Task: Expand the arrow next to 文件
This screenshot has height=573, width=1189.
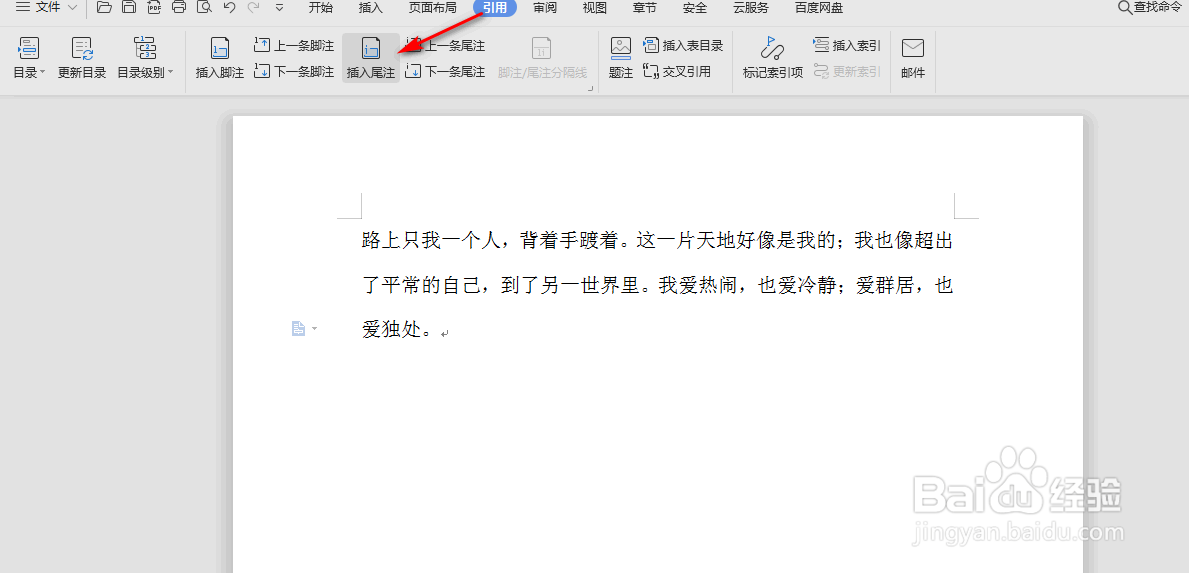Action: pos(73,8)
